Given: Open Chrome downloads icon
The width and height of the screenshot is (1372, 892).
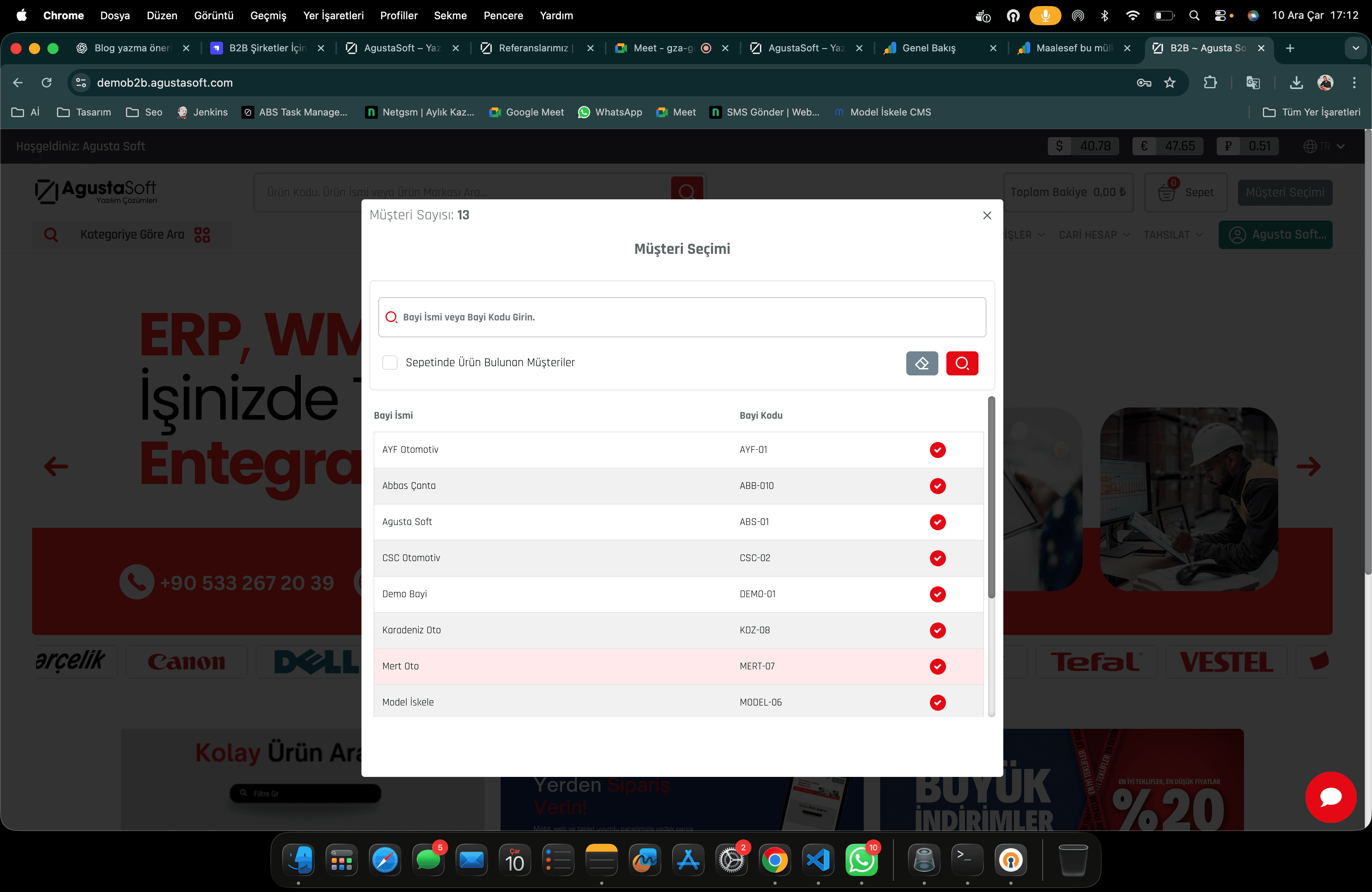Looking at the screenshot, I should [1296, 83].
